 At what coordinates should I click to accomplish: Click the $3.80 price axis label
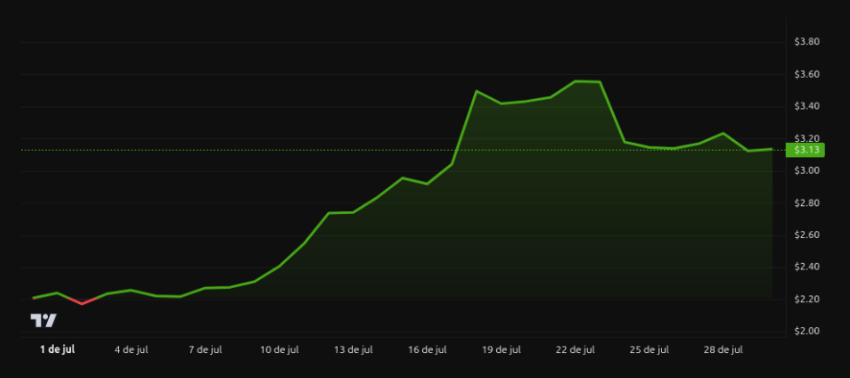pyautogui.click(x=807, y=42)
